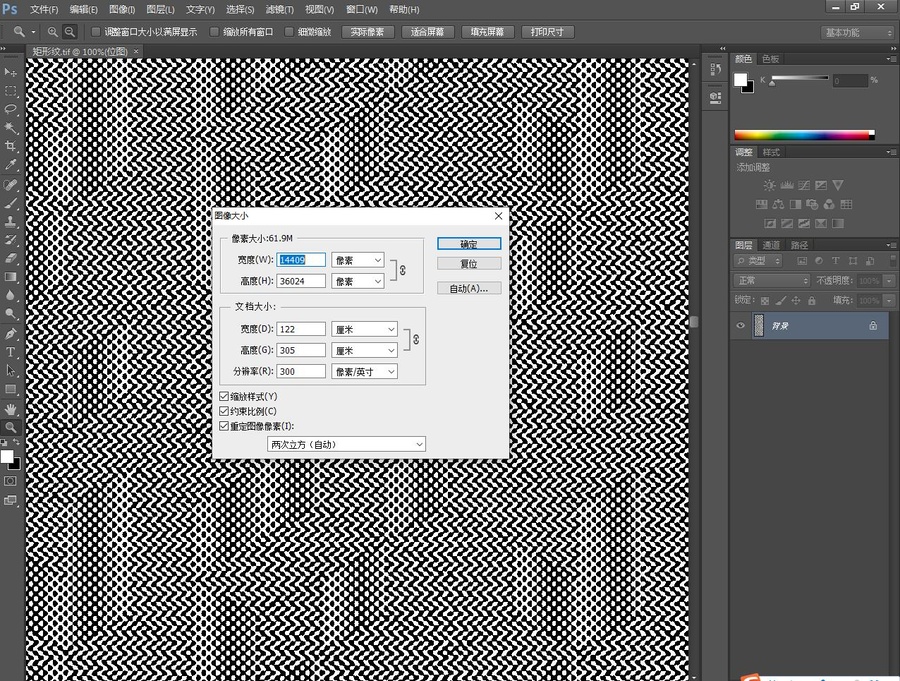Add a Color Balance adjustment
Screen dimensions: 900x681
tap(778, 204)
